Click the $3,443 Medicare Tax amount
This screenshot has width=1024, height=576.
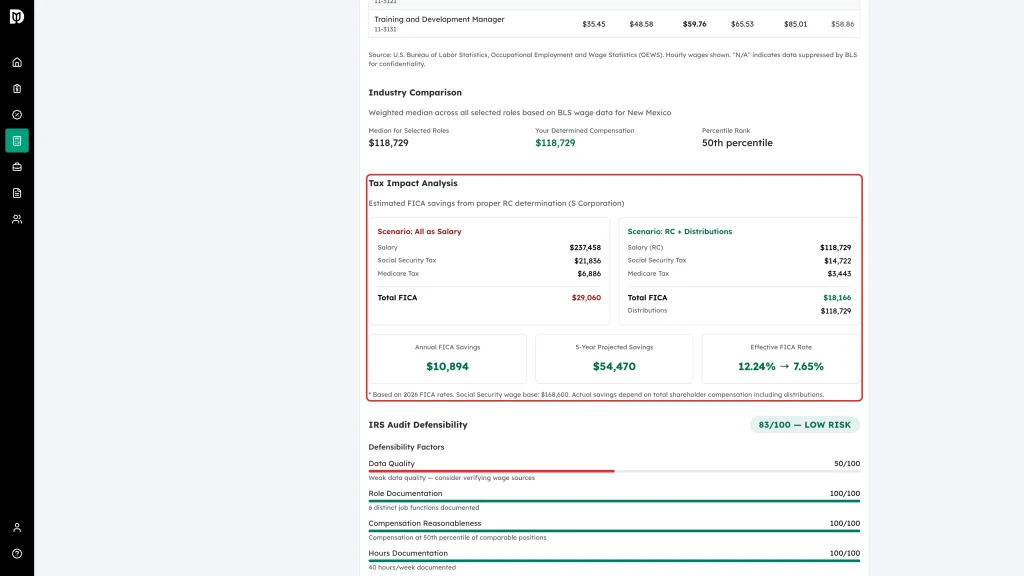click(x=839, y=274)
